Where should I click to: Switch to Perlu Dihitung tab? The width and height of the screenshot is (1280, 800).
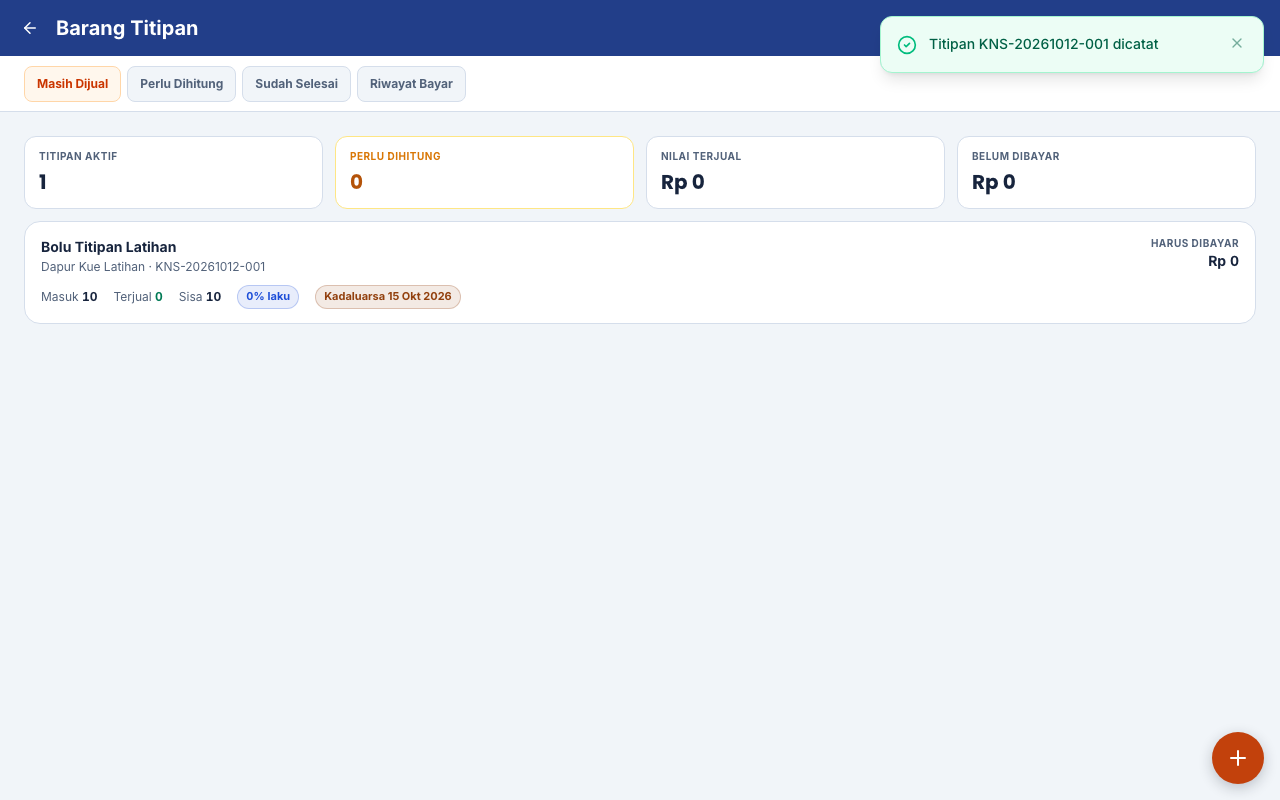[181, 84]
